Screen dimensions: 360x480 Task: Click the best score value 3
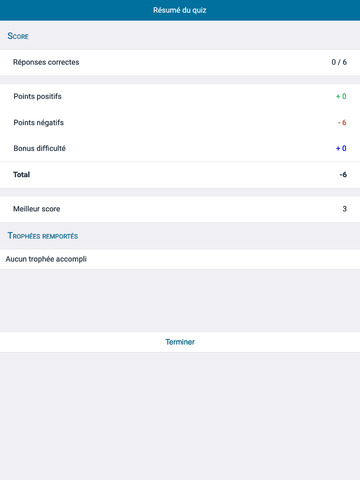345,209
